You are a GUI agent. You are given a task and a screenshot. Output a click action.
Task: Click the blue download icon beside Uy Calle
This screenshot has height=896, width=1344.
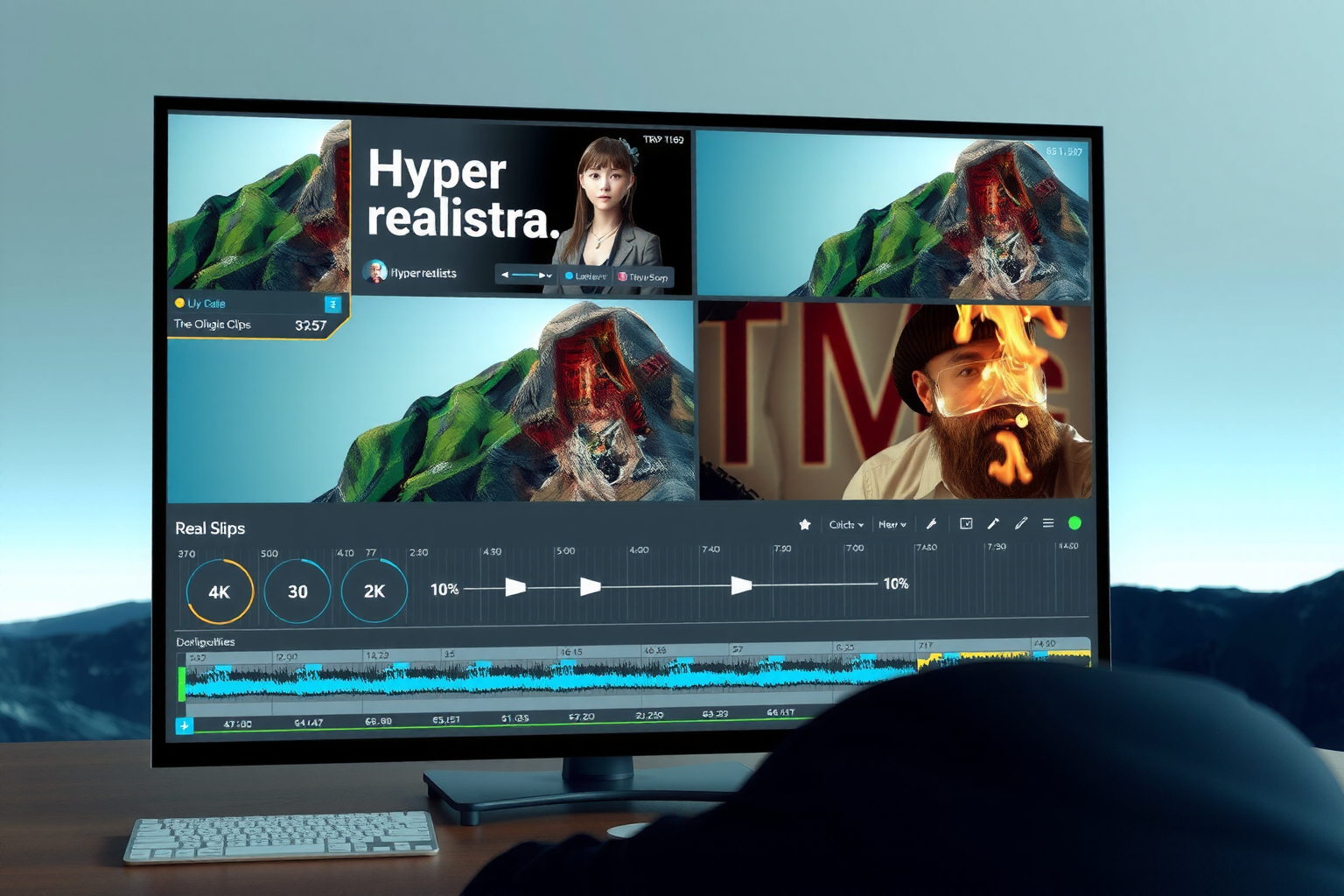[332, 304]
